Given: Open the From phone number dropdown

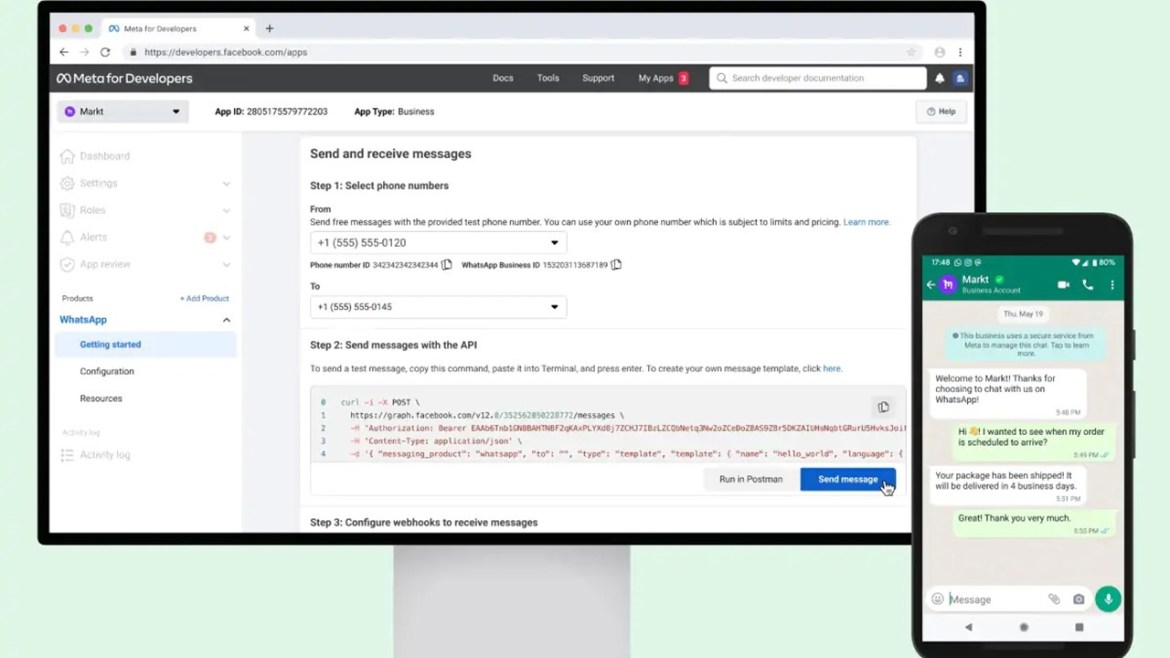Looking at the screenshot, I should 438,242.
